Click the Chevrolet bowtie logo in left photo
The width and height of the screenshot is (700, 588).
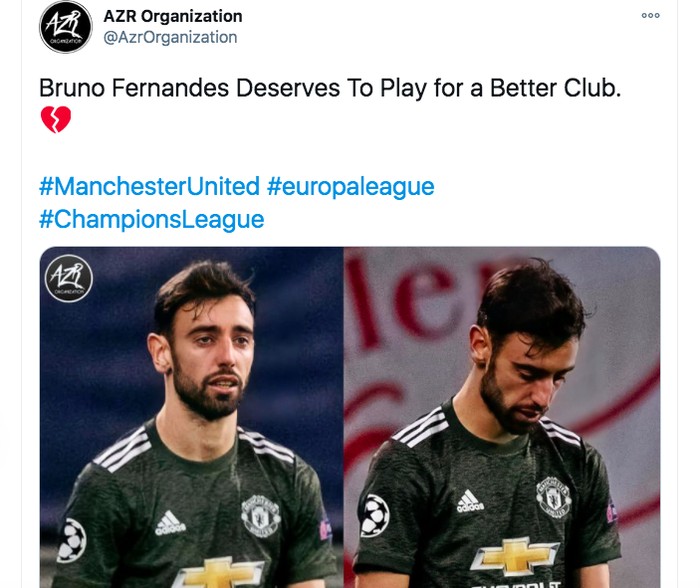[219, 574]
